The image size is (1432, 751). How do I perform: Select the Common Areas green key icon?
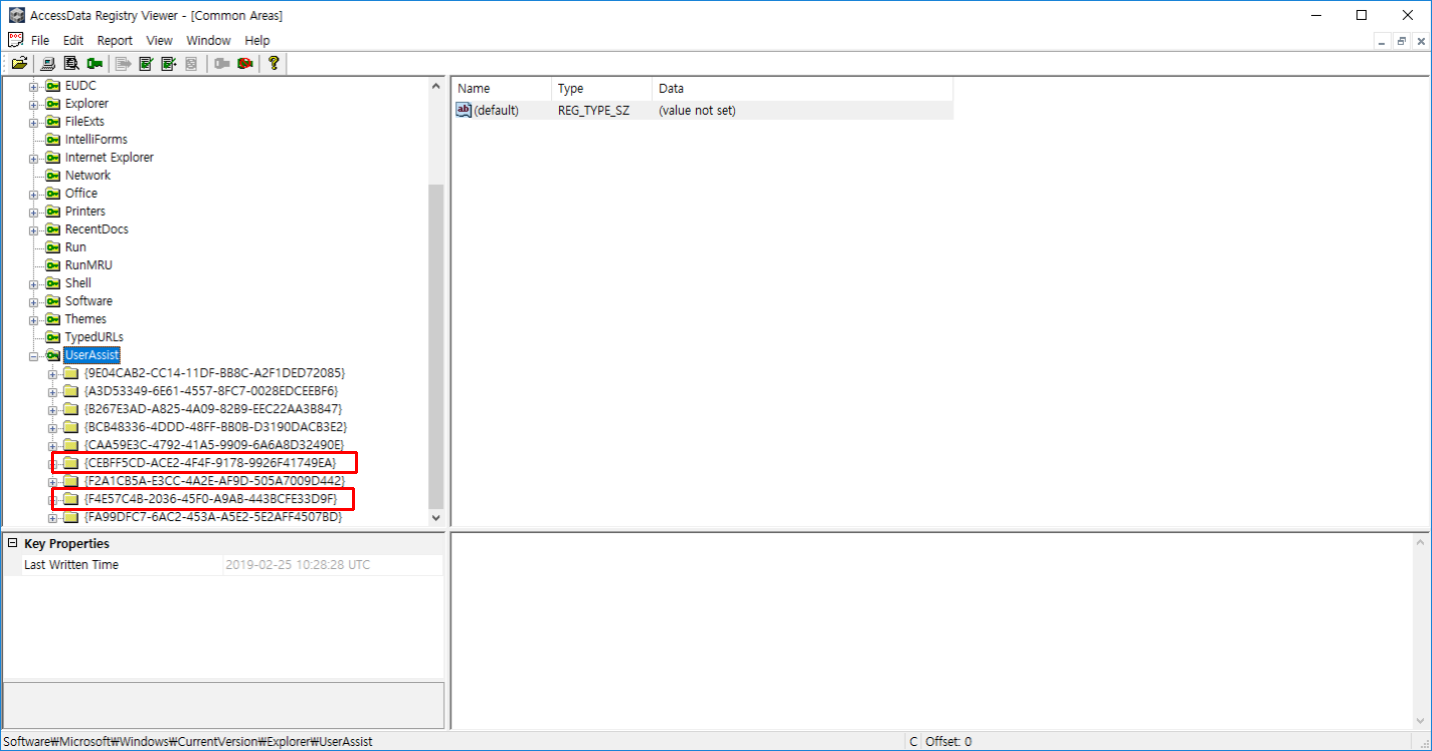pos(95,63)
